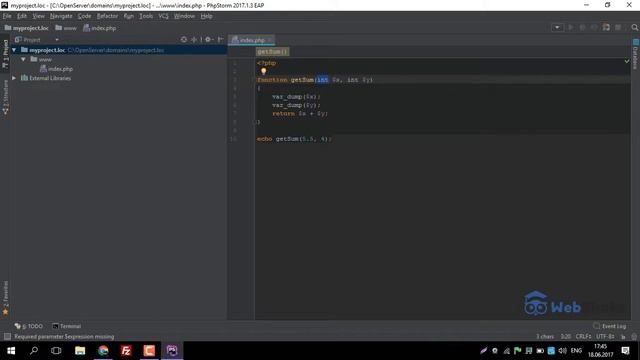This screenshot has height=360, width=640.
Task: Open the Run menu
Action: click(x=129, y=16)
